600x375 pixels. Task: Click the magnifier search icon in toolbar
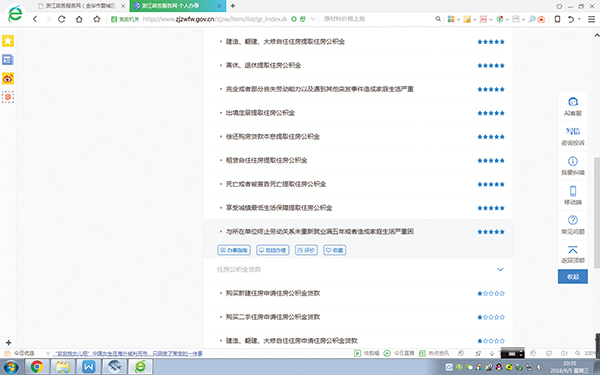click(438, 19)
